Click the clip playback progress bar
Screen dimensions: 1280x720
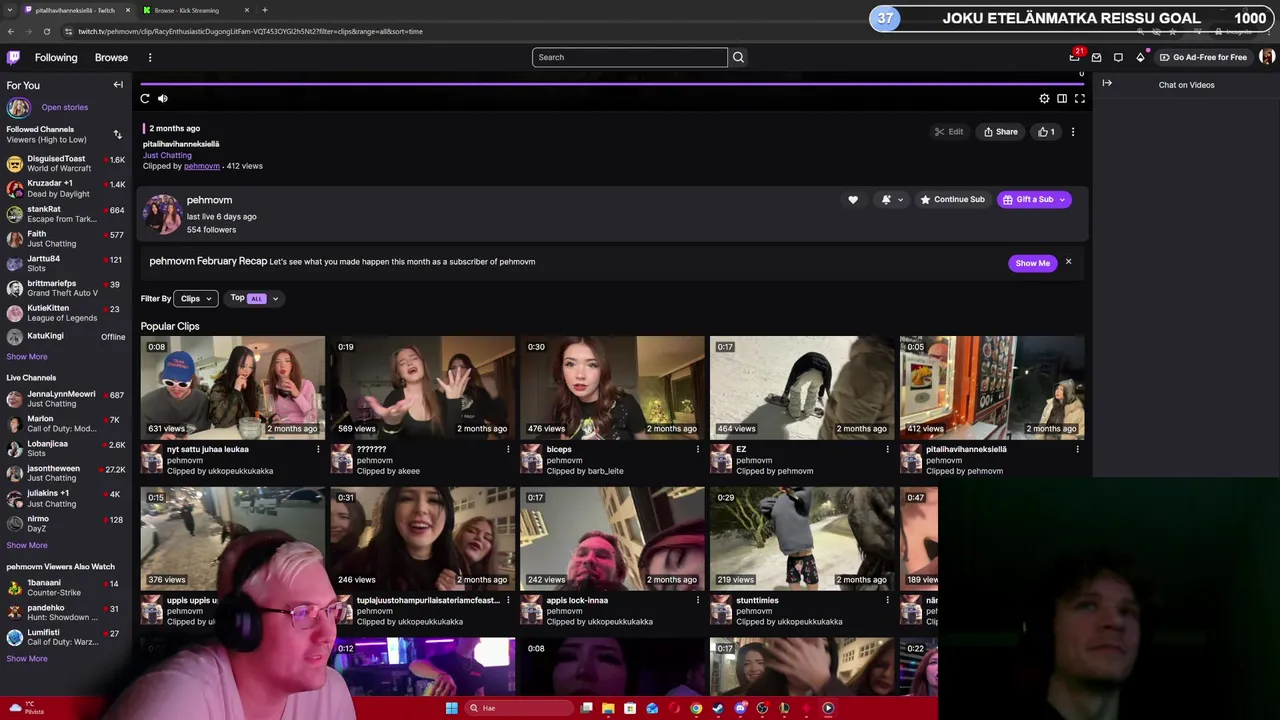[x=610, y=84]
